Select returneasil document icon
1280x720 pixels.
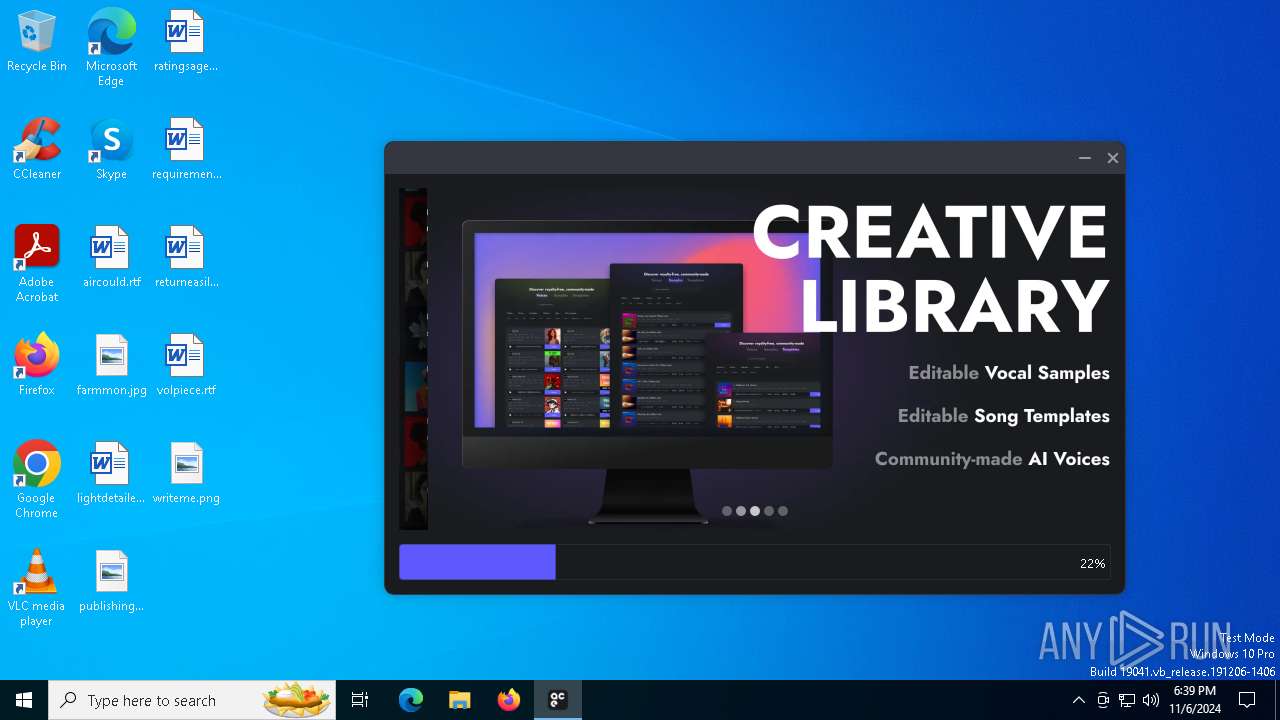click(186, 258)
